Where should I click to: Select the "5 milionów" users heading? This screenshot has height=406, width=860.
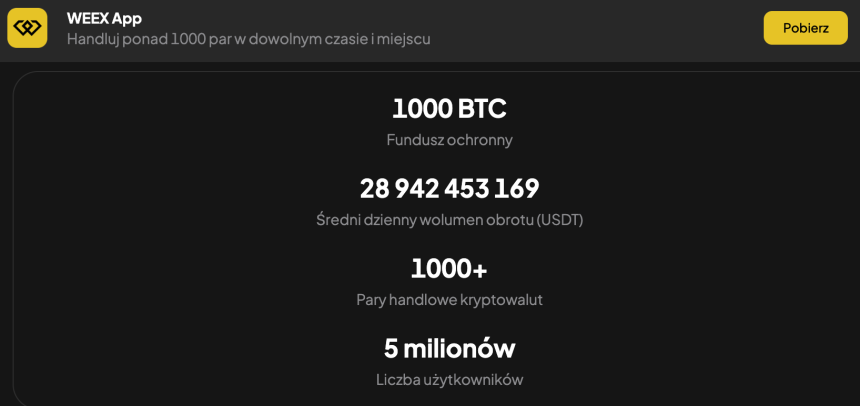(449, 348)
